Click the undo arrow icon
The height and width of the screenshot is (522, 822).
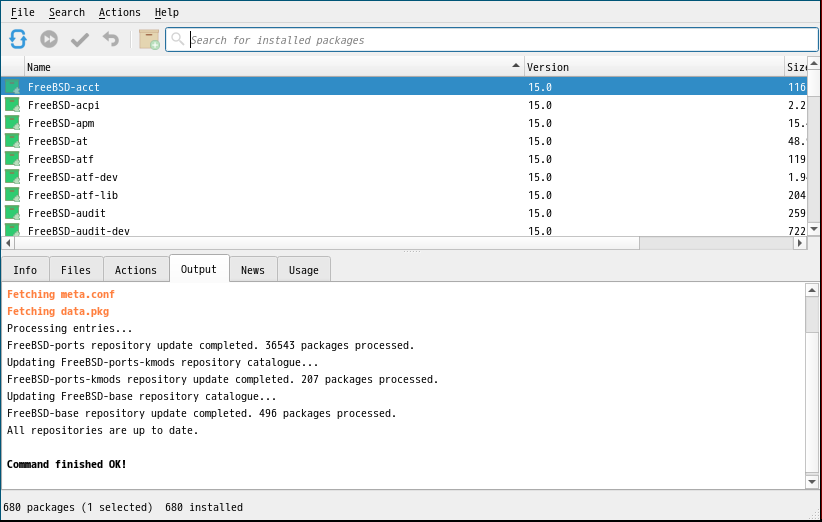pyautogui.click(x=110, y=39)
